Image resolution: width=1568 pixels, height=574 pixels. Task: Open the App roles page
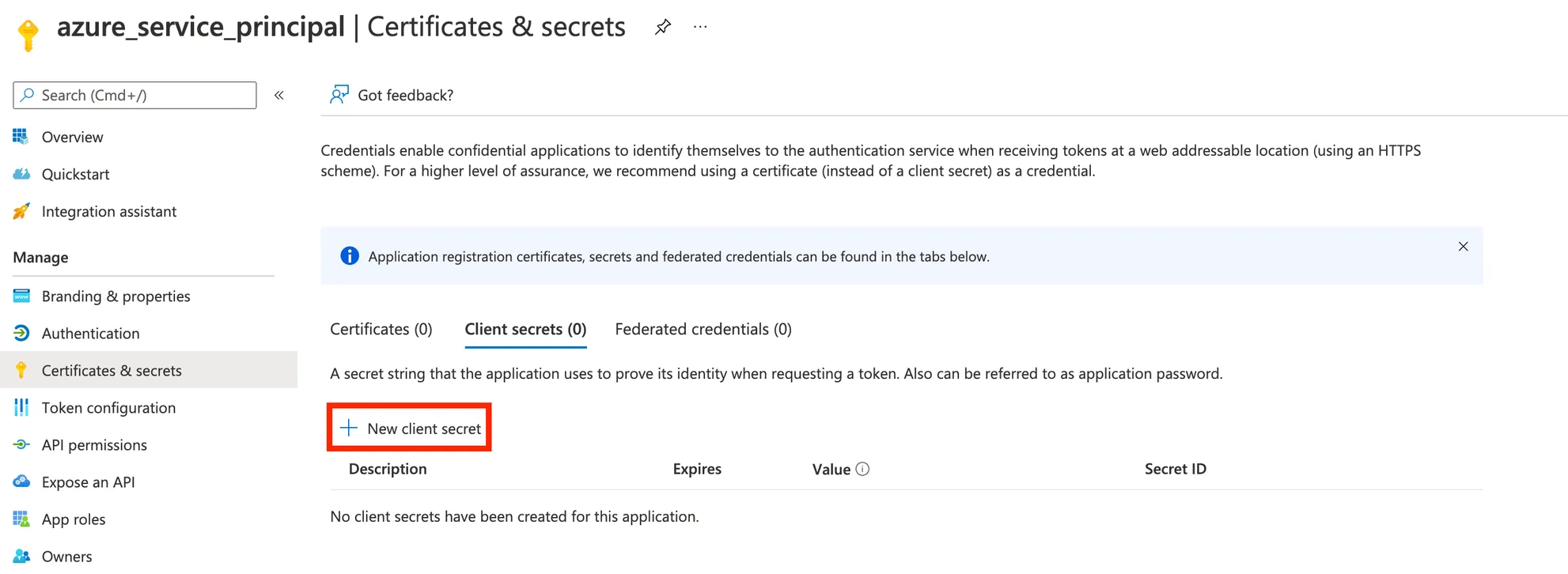click(x=74, y=519)
